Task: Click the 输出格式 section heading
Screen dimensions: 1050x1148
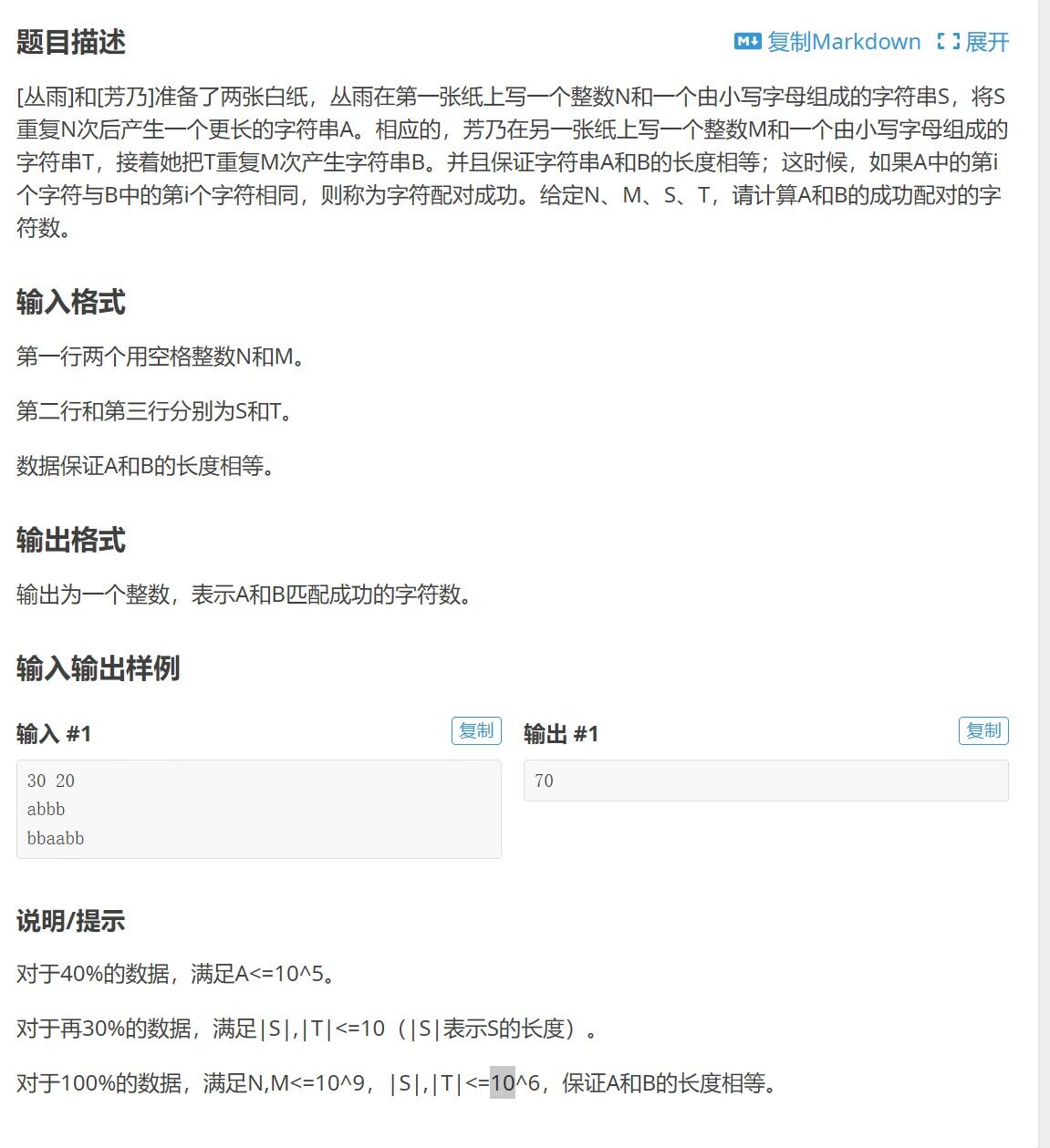Action: [x=71, y=540]
